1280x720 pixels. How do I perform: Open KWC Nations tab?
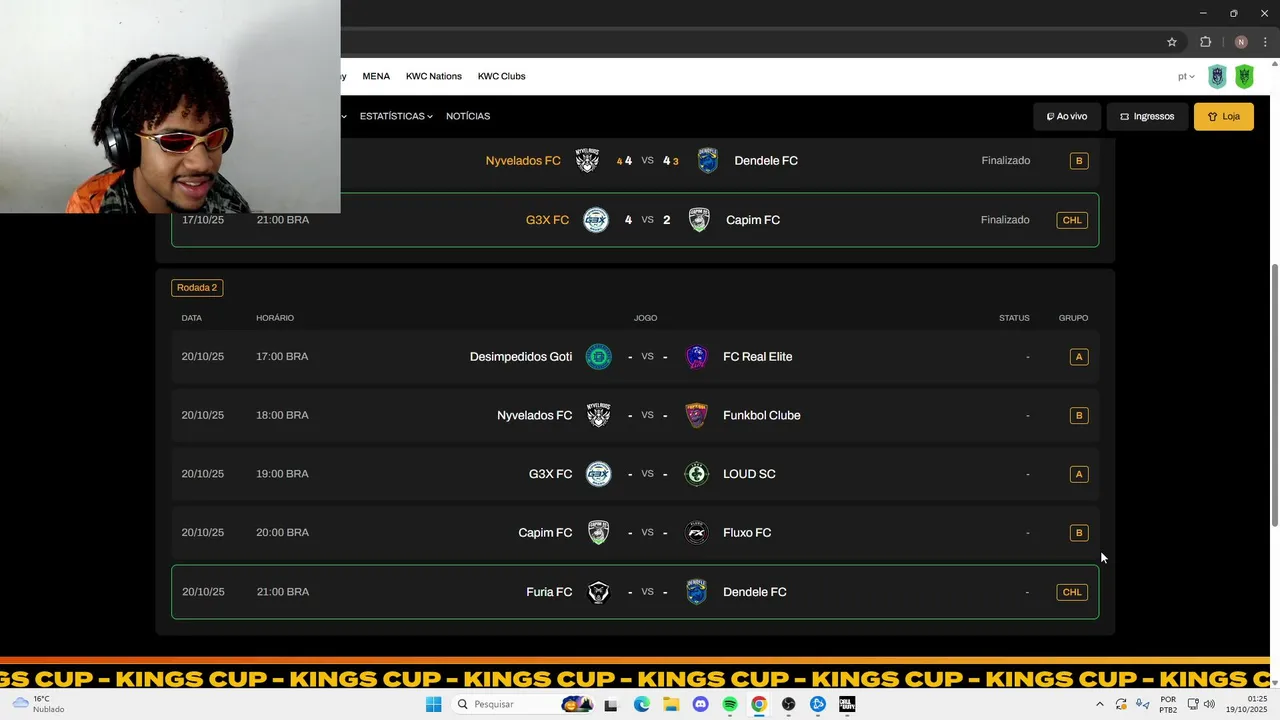click(434, 76)
